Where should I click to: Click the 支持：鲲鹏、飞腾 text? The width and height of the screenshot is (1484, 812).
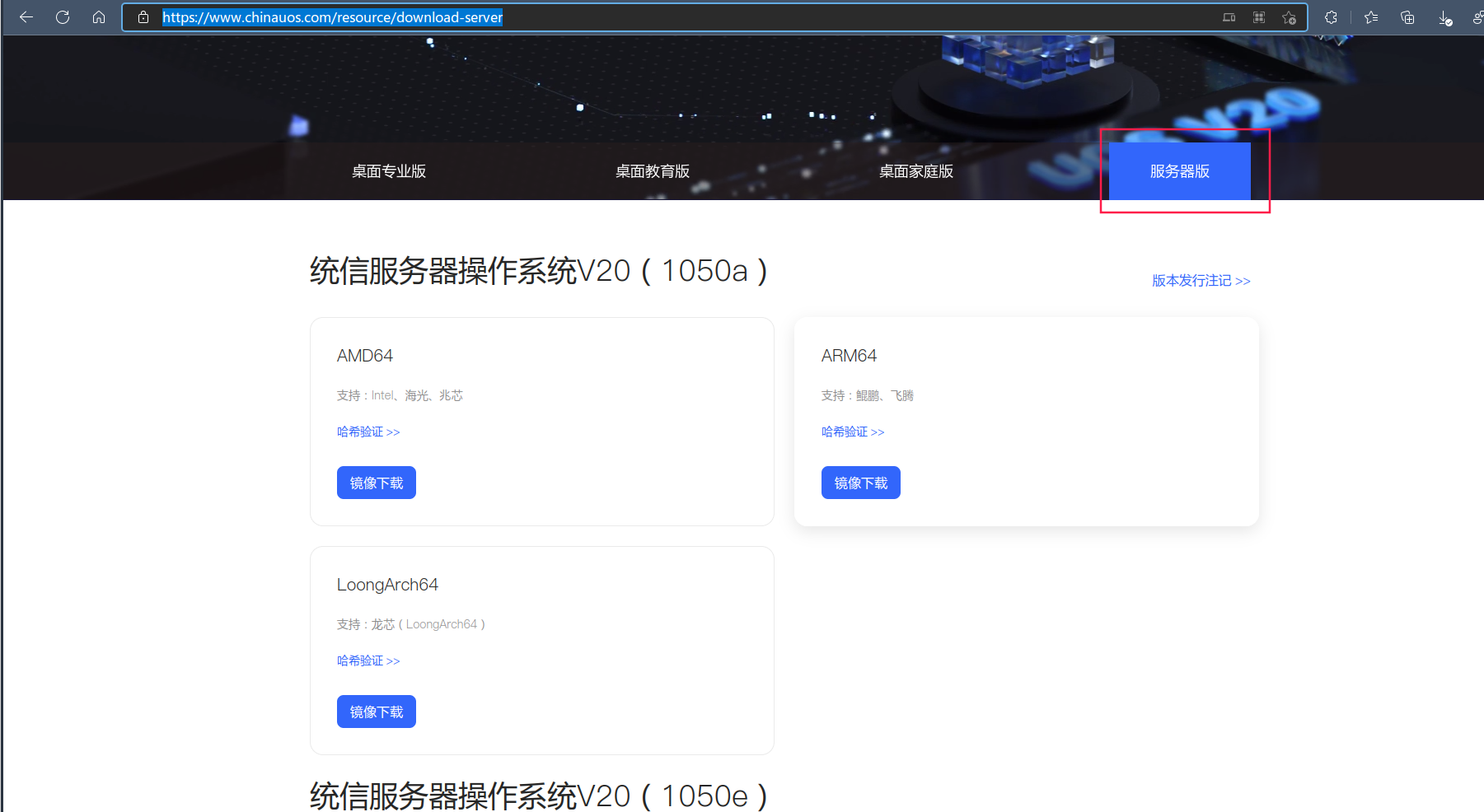tap(868, 395)
